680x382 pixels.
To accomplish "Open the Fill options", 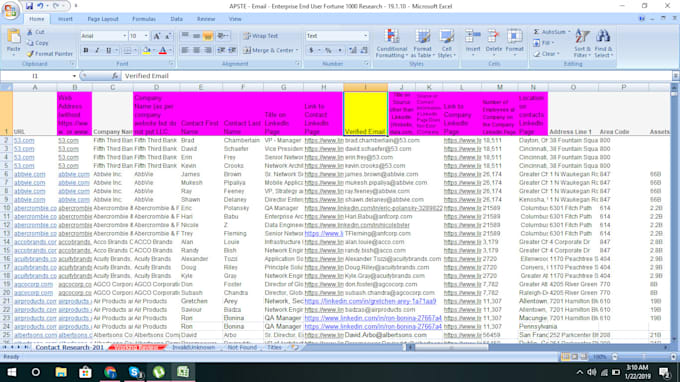I will coord(543,43).
